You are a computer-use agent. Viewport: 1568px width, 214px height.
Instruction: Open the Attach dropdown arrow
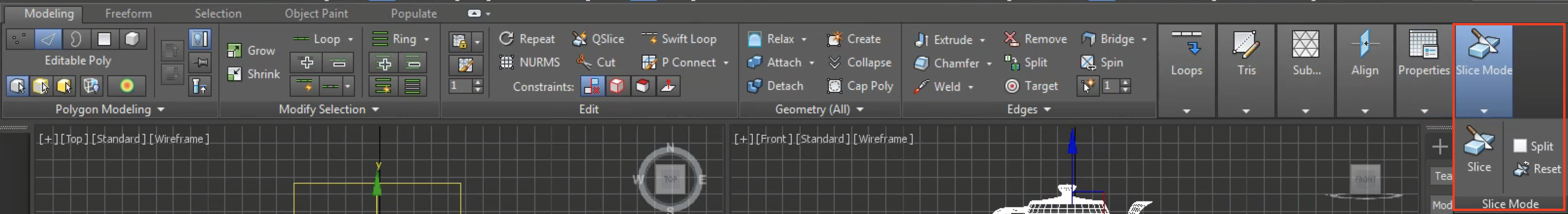tap(811, 63)
